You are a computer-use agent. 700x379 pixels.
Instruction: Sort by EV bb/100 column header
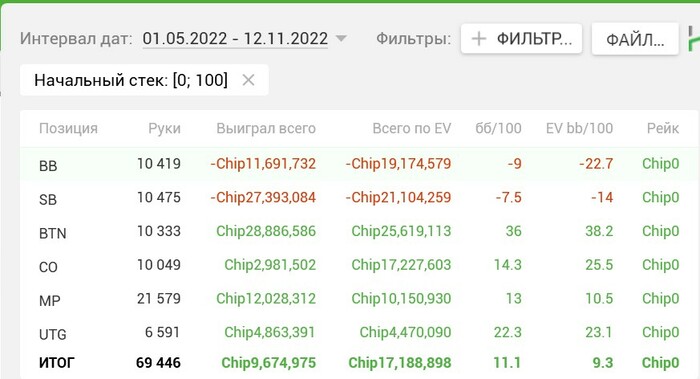(579, 129)
